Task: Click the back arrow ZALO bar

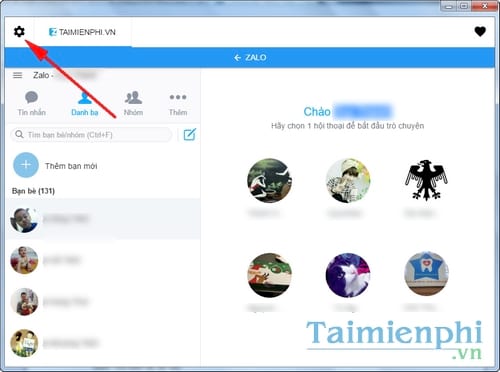Action: pos(250,58)
